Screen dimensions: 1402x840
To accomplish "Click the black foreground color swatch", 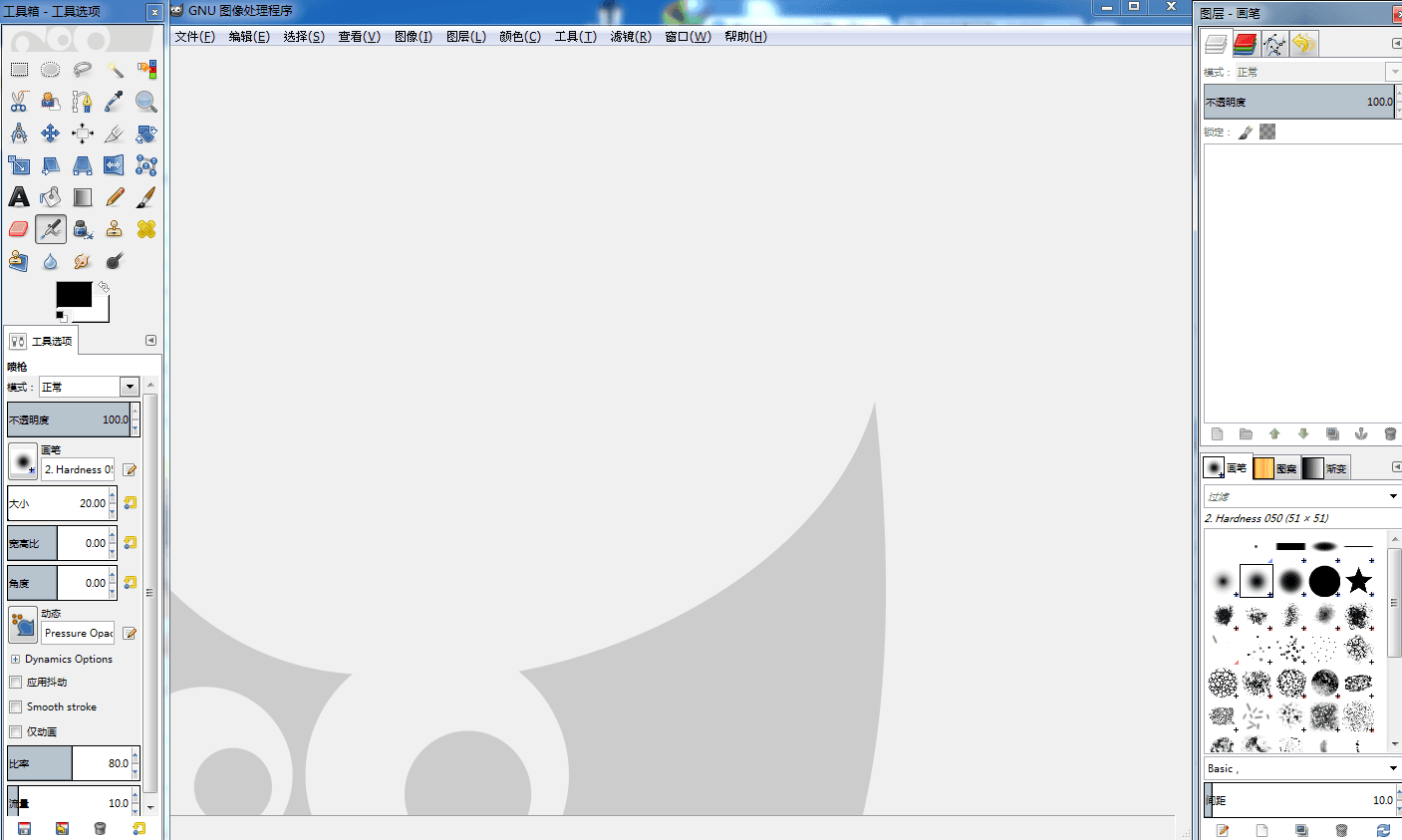I will (x=74, y=294).
